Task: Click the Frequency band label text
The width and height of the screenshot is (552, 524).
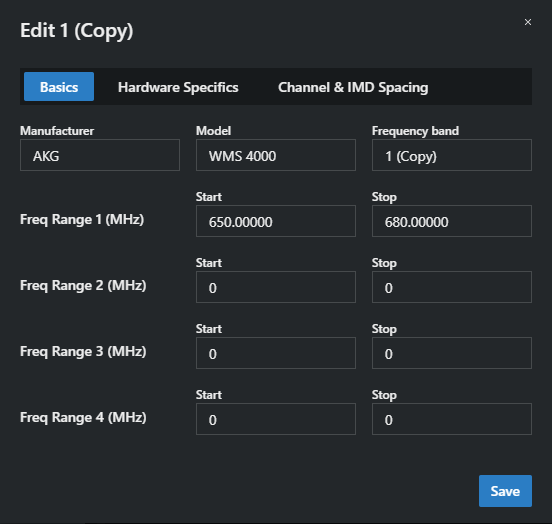Action: 415,131
